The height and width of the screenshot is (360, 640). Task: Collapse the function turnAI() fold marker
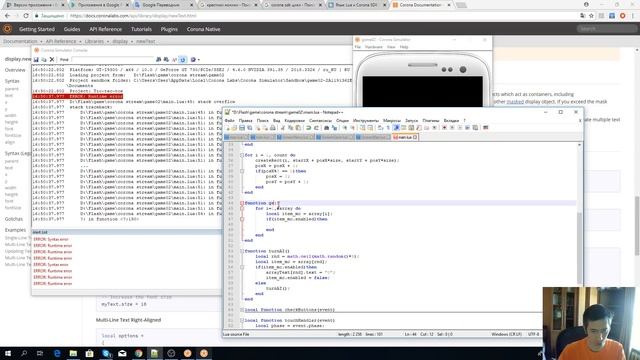[x=242, y=251]
